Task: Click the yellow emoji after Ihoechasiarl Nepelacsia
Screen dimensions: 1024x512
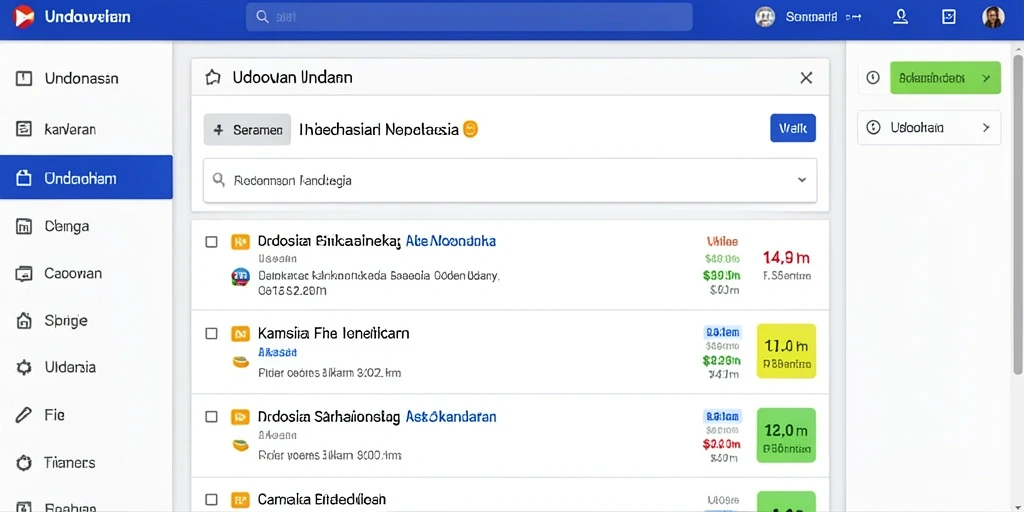Action: [x=470, y=129]
